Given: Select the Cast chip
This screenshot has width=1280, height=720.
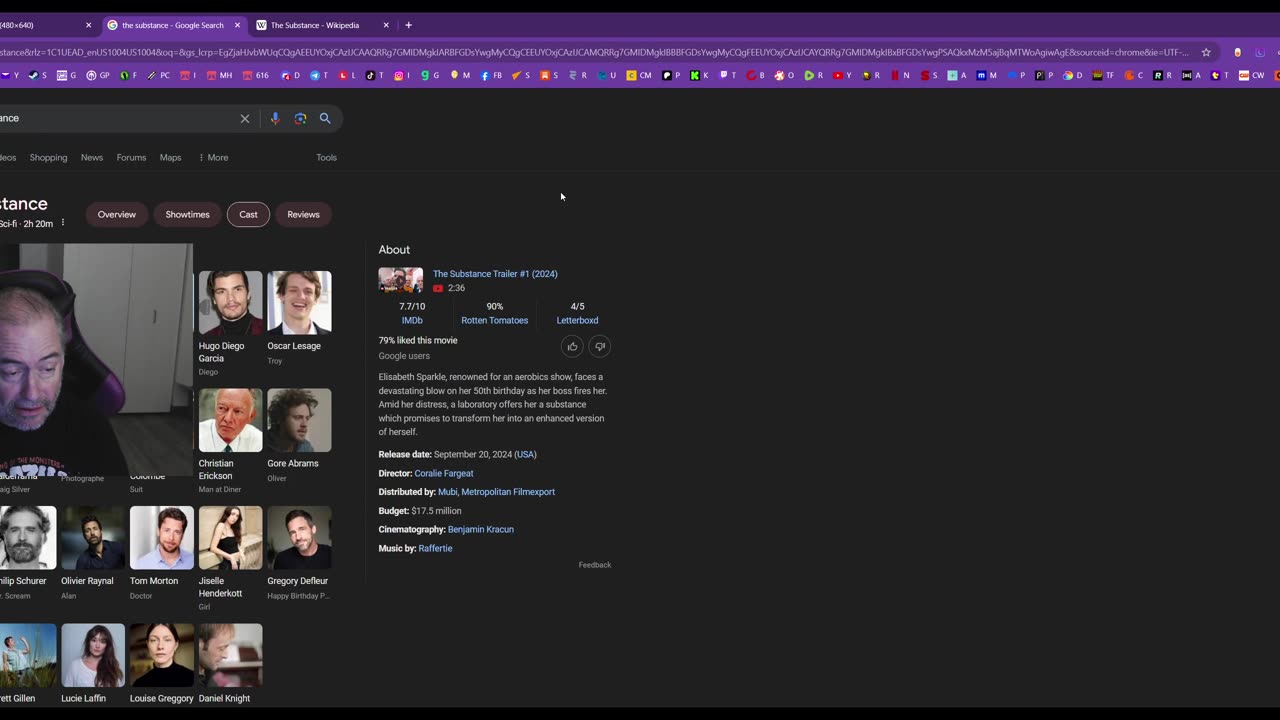Looking at the screenshot, I should [248, 214].
